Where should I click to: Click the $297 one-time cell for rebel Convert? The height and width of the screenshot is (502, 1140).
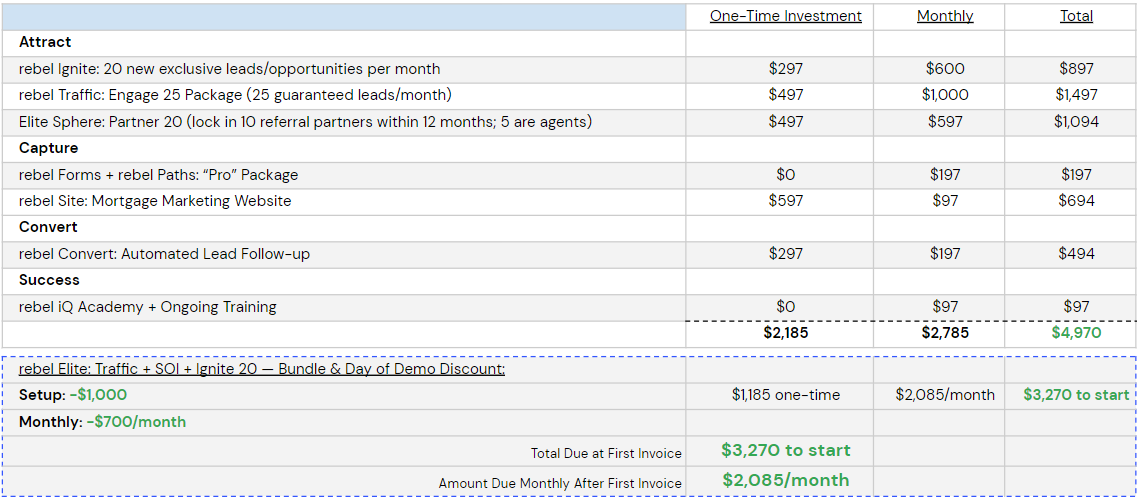(785, 254)
